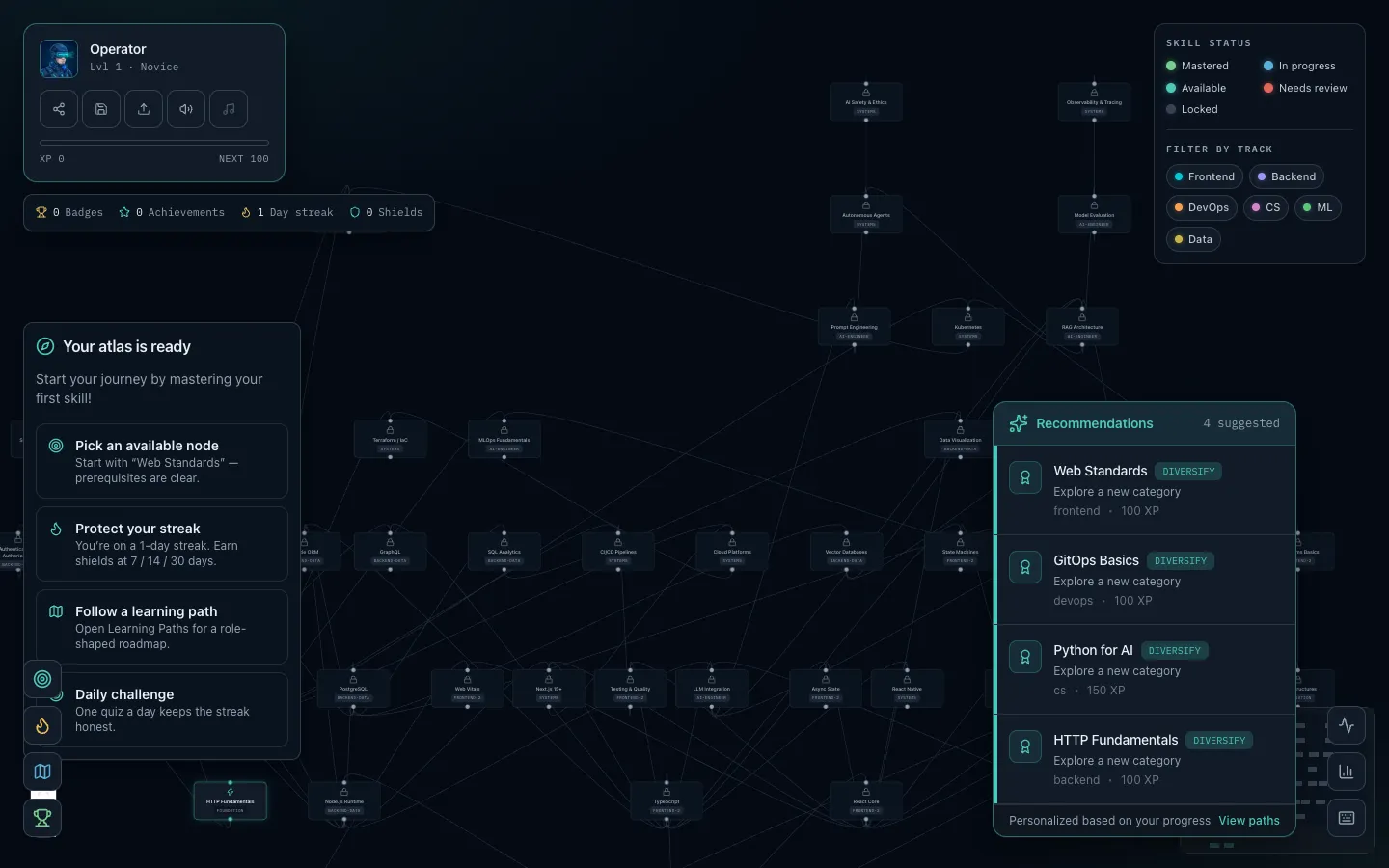Toggle the music note button
The height and width of the screenshot is (868, 1389).
click(229, 109)
